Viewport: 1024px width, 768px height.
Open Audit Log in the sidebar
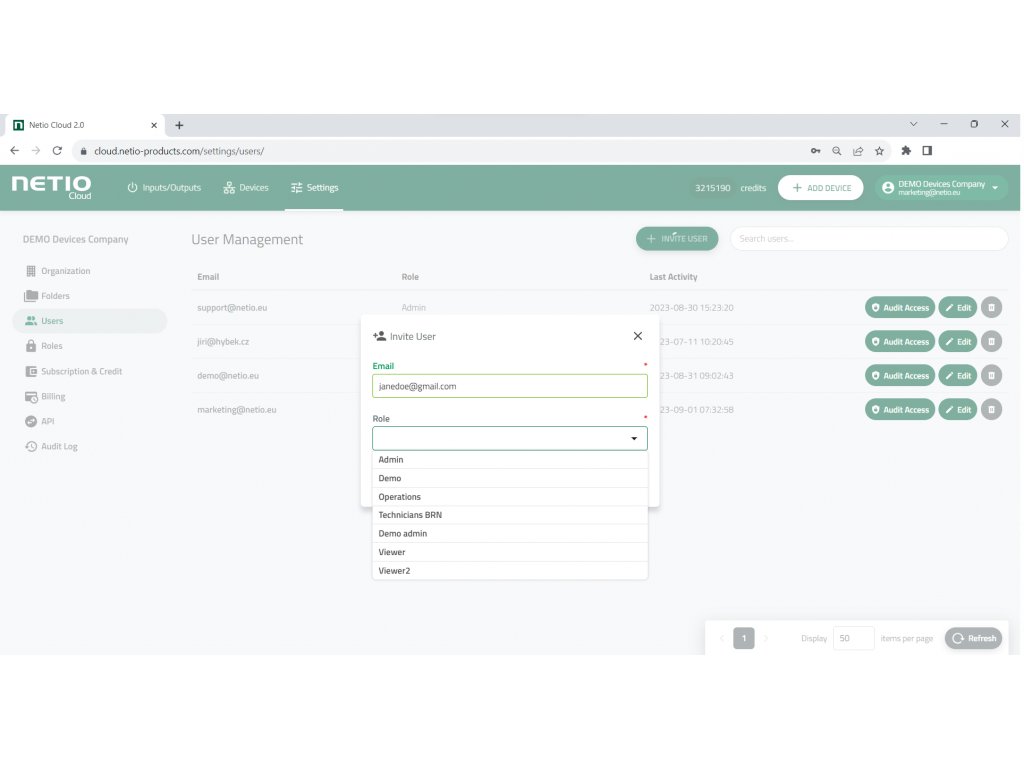point(59,447)
